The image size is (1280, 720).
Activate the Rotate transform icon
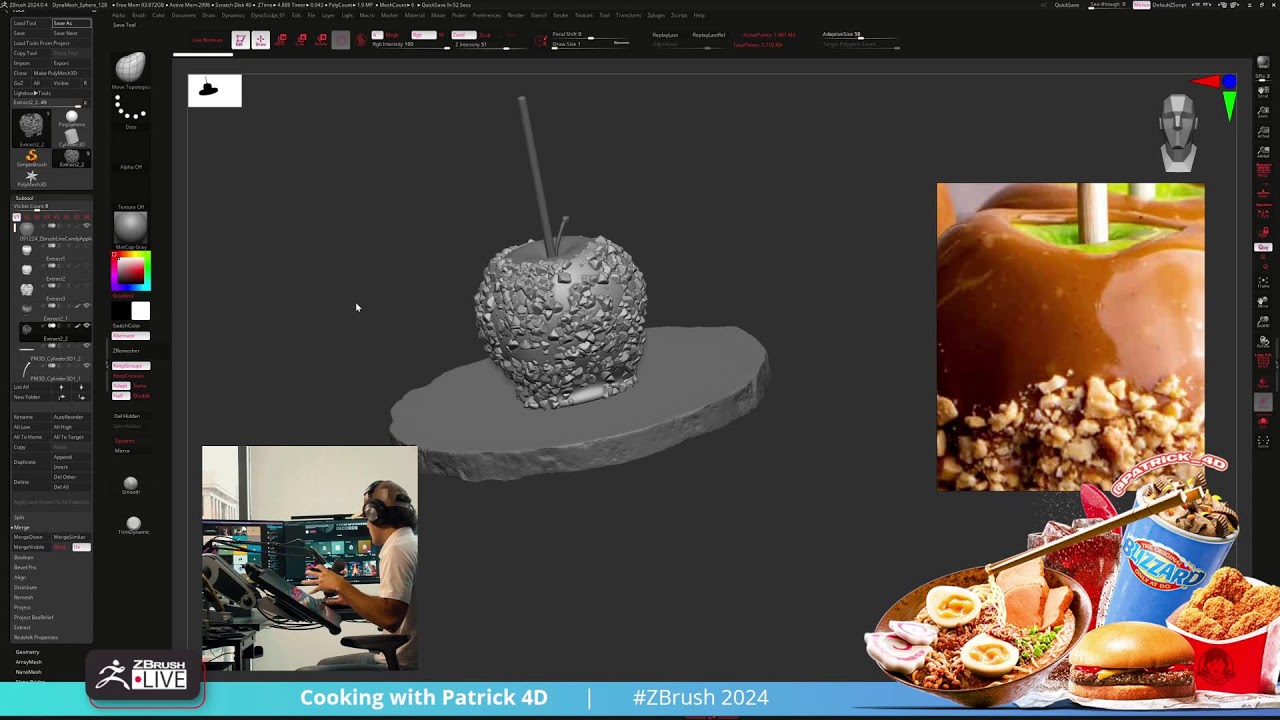322,40
